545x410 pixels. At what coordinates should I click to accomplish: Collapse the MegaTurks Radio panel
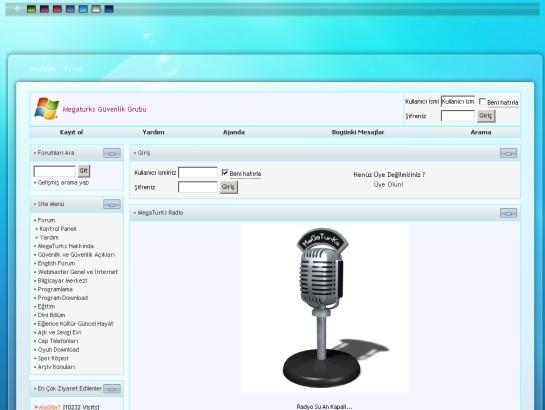(509, 213)
